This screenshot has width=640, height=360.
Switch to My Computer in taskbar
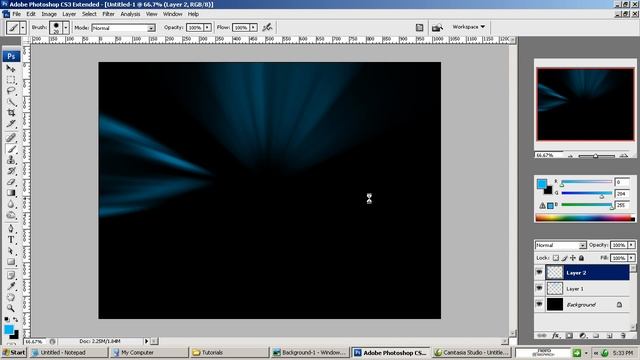coord(149,352)
